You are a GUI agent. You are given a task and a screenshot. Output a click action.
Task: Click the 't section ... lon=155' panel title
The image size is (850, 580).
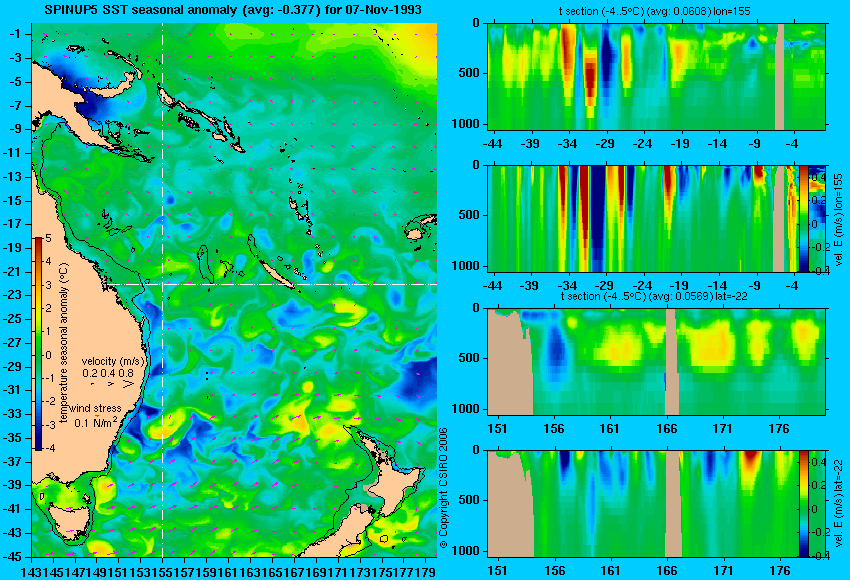654,11
